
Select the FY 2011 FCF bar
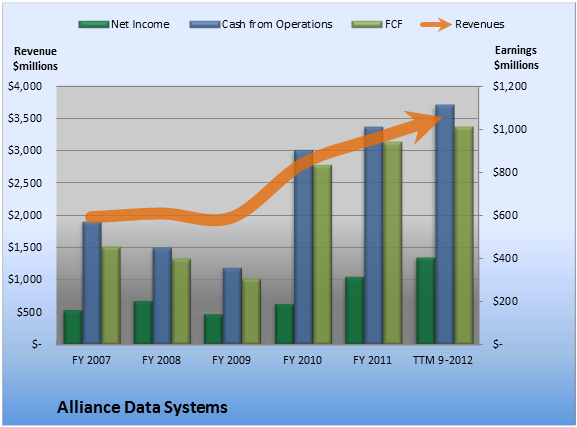393,243
